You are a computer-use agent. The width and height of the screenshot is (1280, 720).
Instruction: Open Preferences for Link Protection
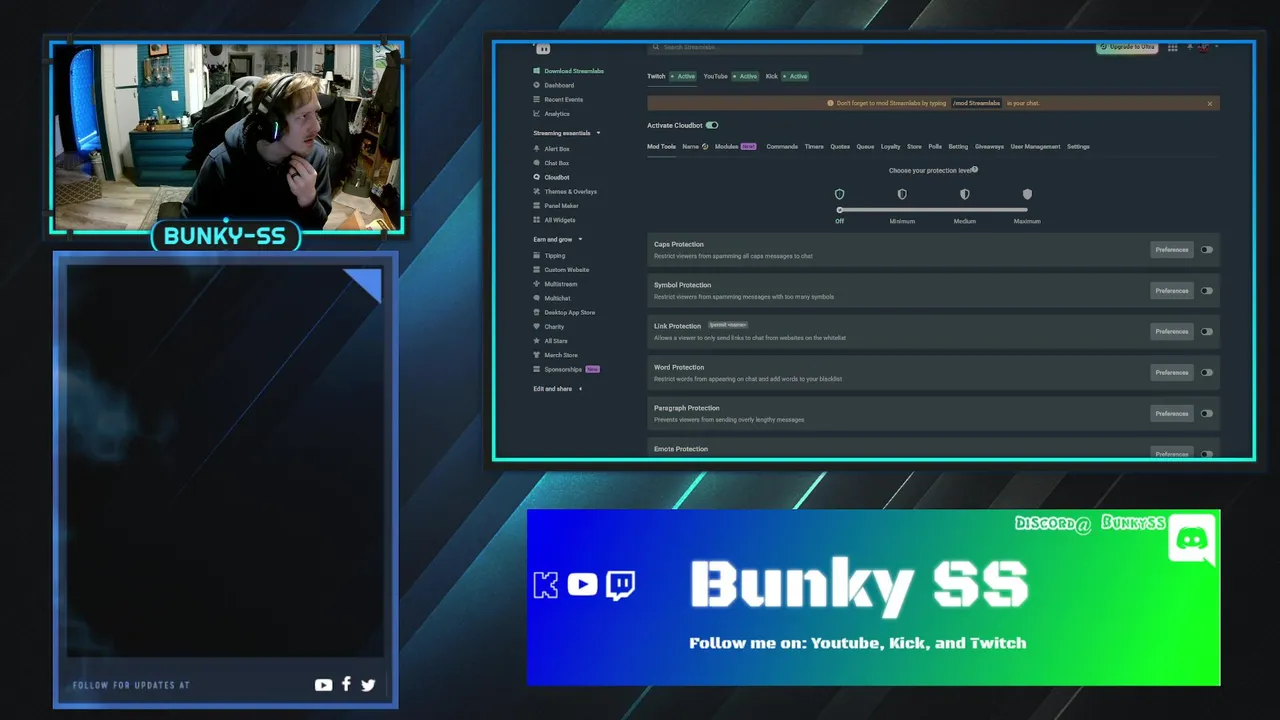(x=1172, y=331)
